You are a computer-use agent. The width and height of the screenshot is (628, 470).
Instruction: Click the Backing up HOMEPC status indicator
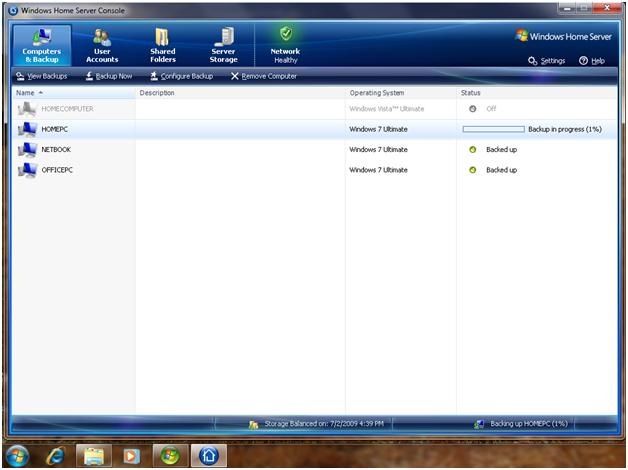click(521, 424)
